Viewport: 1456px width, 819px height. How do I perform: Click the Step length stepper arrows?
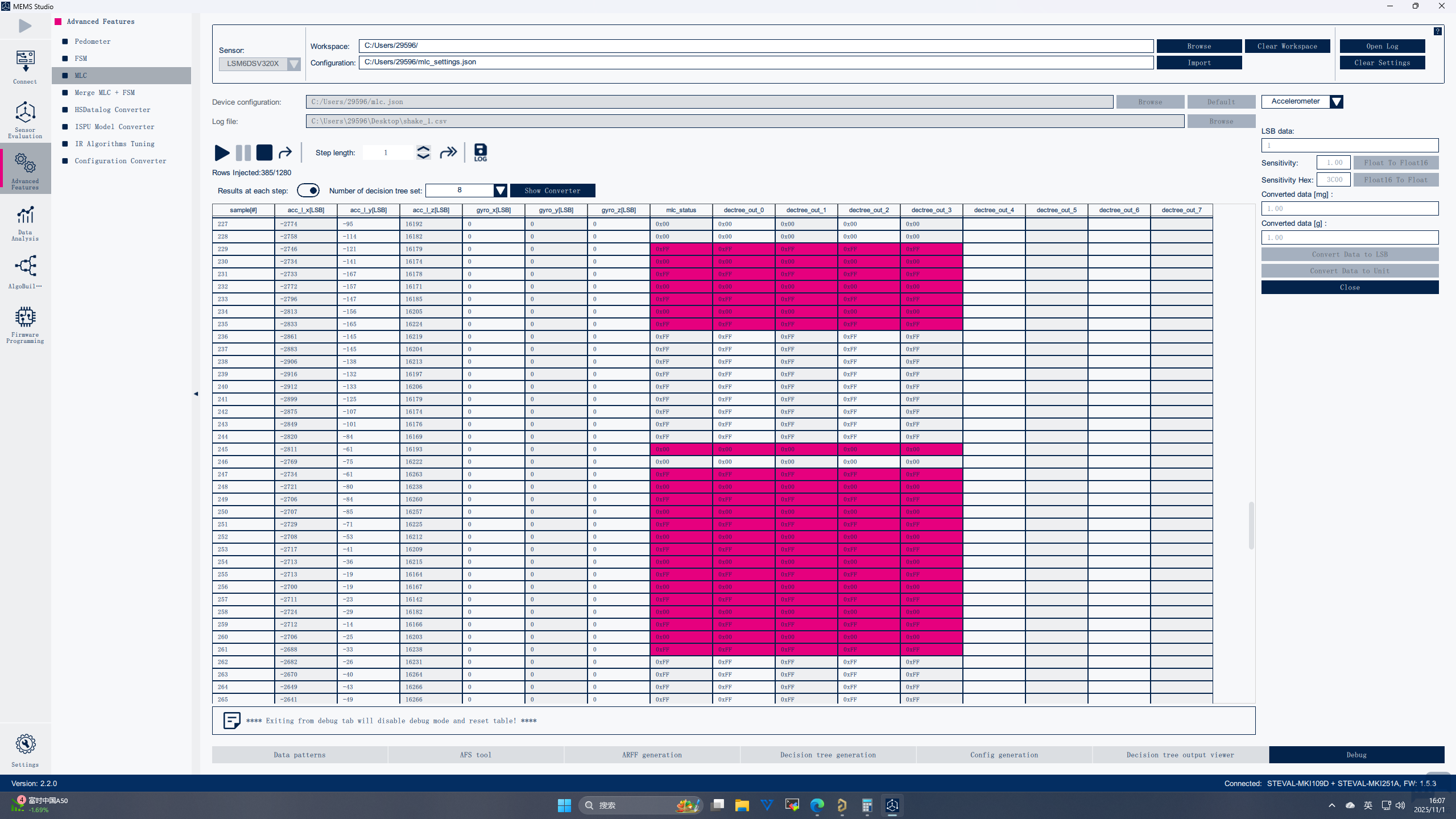[423, 152]
